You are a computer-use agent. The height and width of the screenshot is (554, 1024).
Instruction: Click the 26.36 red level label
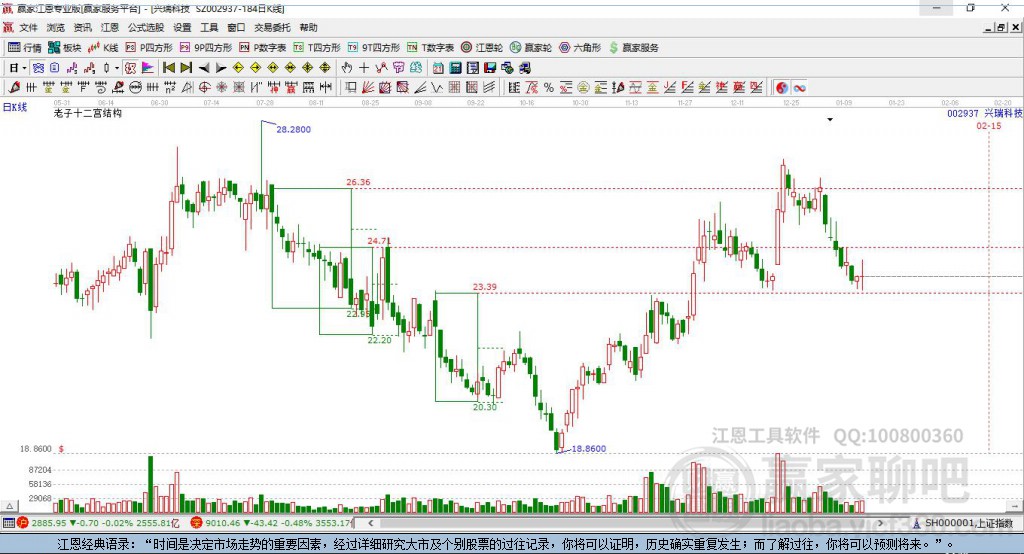coord(358,182)
